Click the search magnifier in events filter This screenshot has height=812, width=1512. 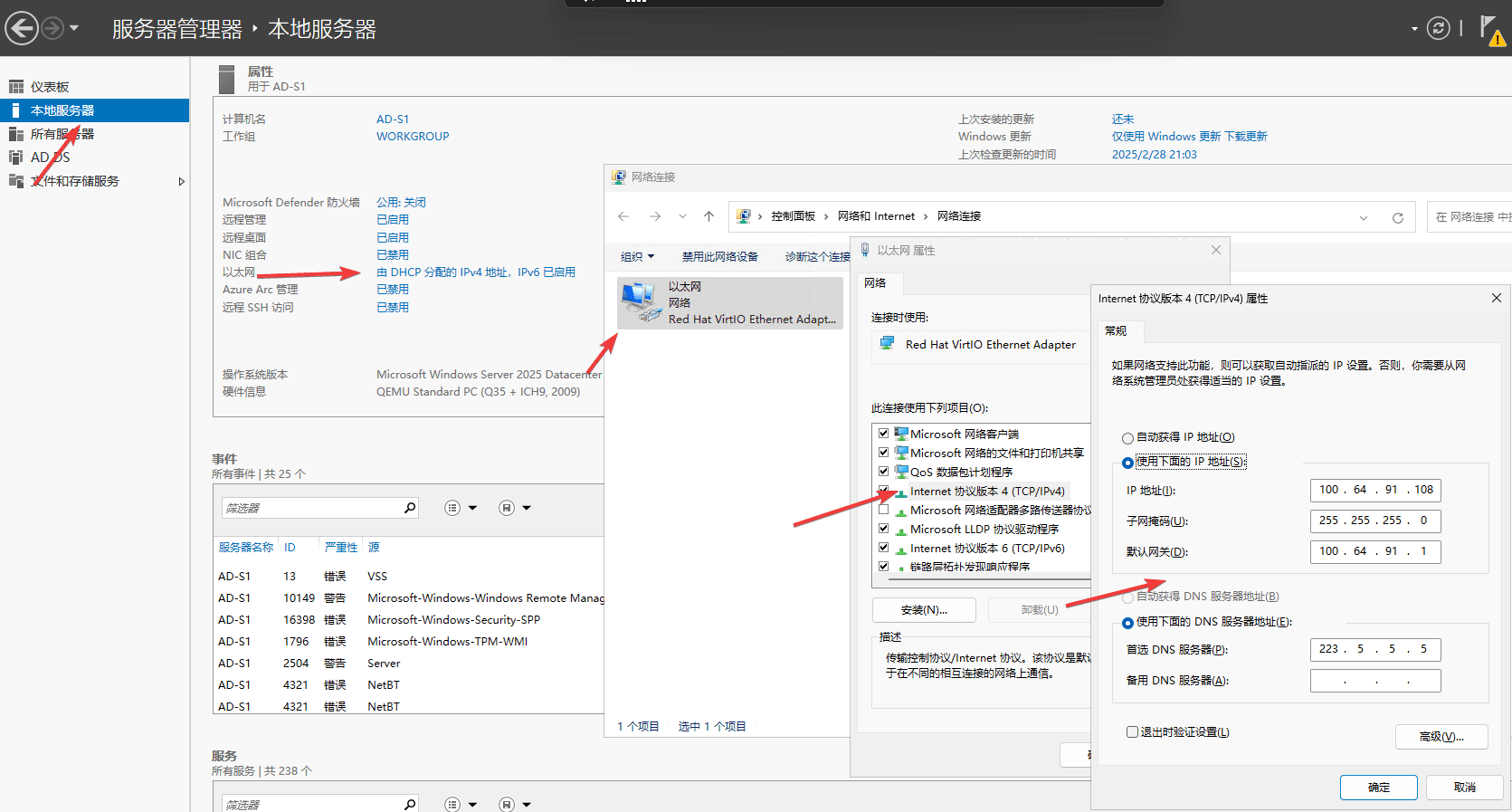tap(410, 508)
